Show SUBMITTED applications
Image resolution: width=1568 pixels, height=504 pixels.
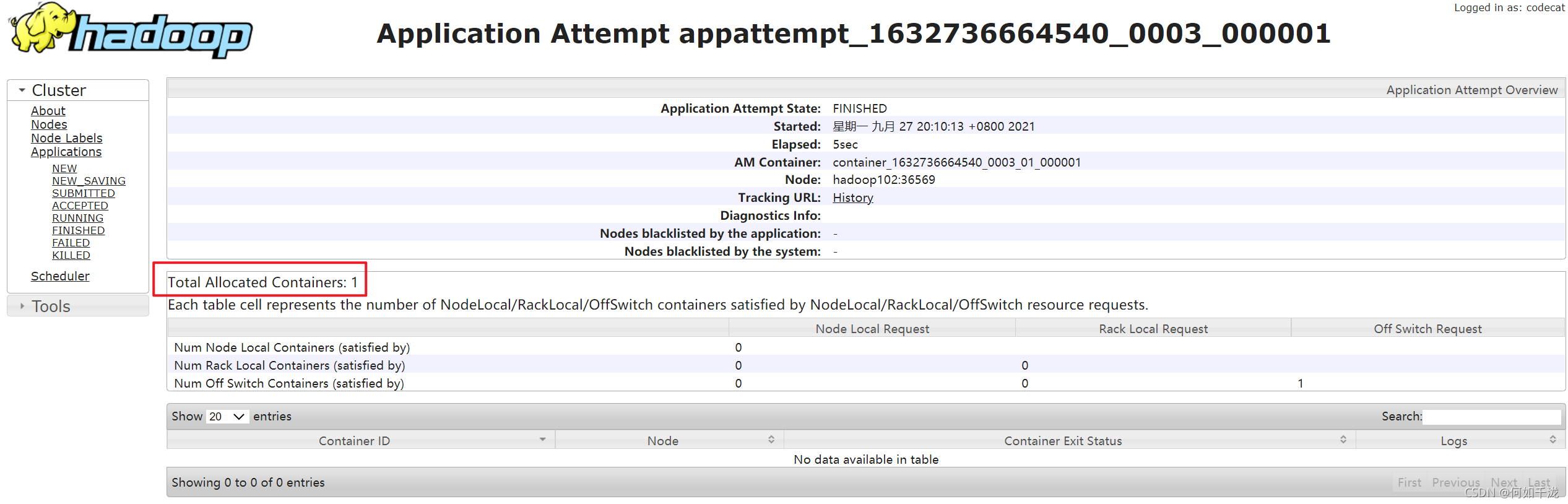(84, 193)
